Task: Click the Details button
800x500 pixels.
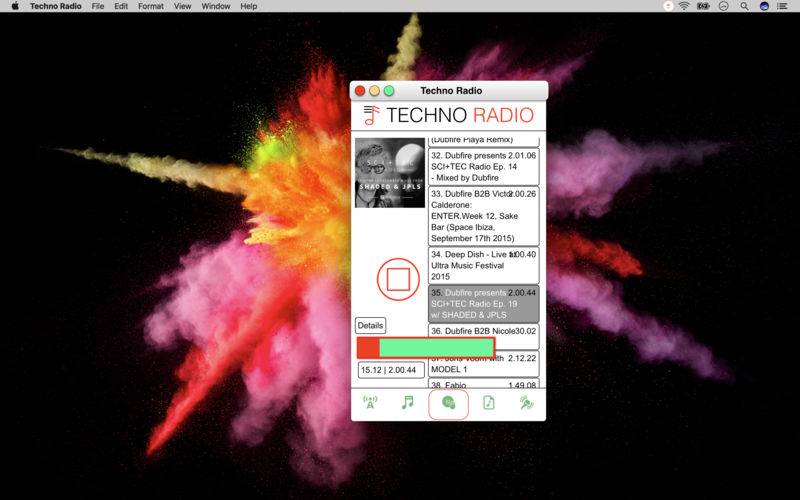Action: (x=370, y=326)
